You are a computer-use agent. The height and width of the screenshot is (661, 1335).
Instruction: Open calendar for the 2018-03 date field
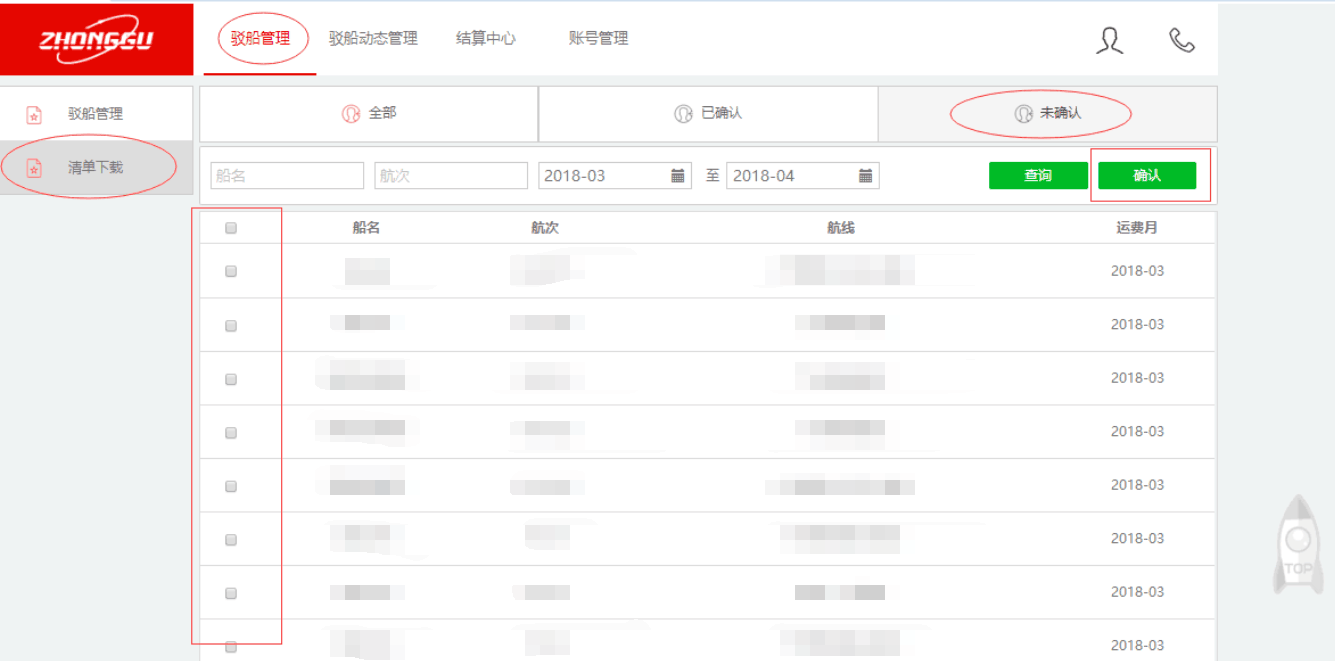(x=678, y=176)
